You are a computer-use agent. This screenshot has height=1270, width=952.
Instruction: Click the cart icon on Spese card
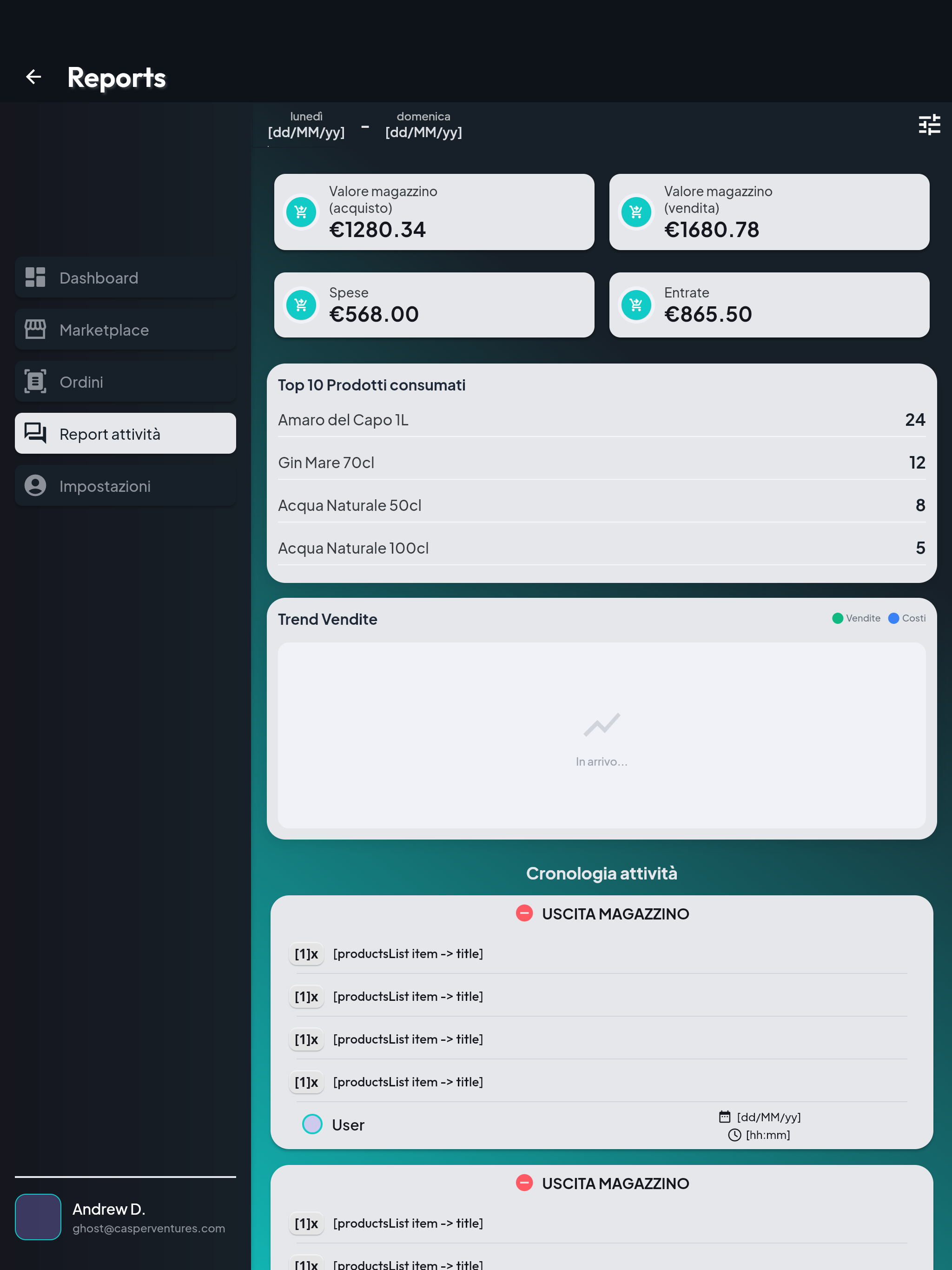(301, 305)
